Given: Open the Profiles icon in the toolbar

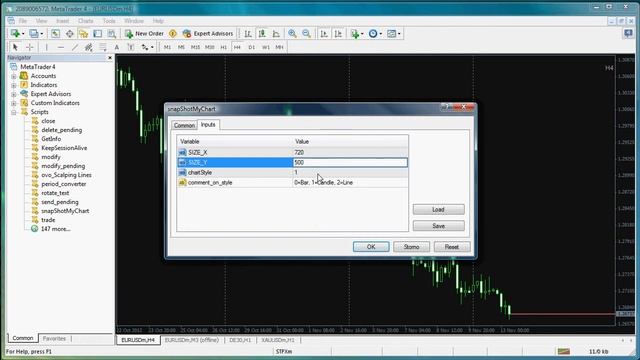Looking at the screenshot, I should pyautogui.click(x=34, y=33).
